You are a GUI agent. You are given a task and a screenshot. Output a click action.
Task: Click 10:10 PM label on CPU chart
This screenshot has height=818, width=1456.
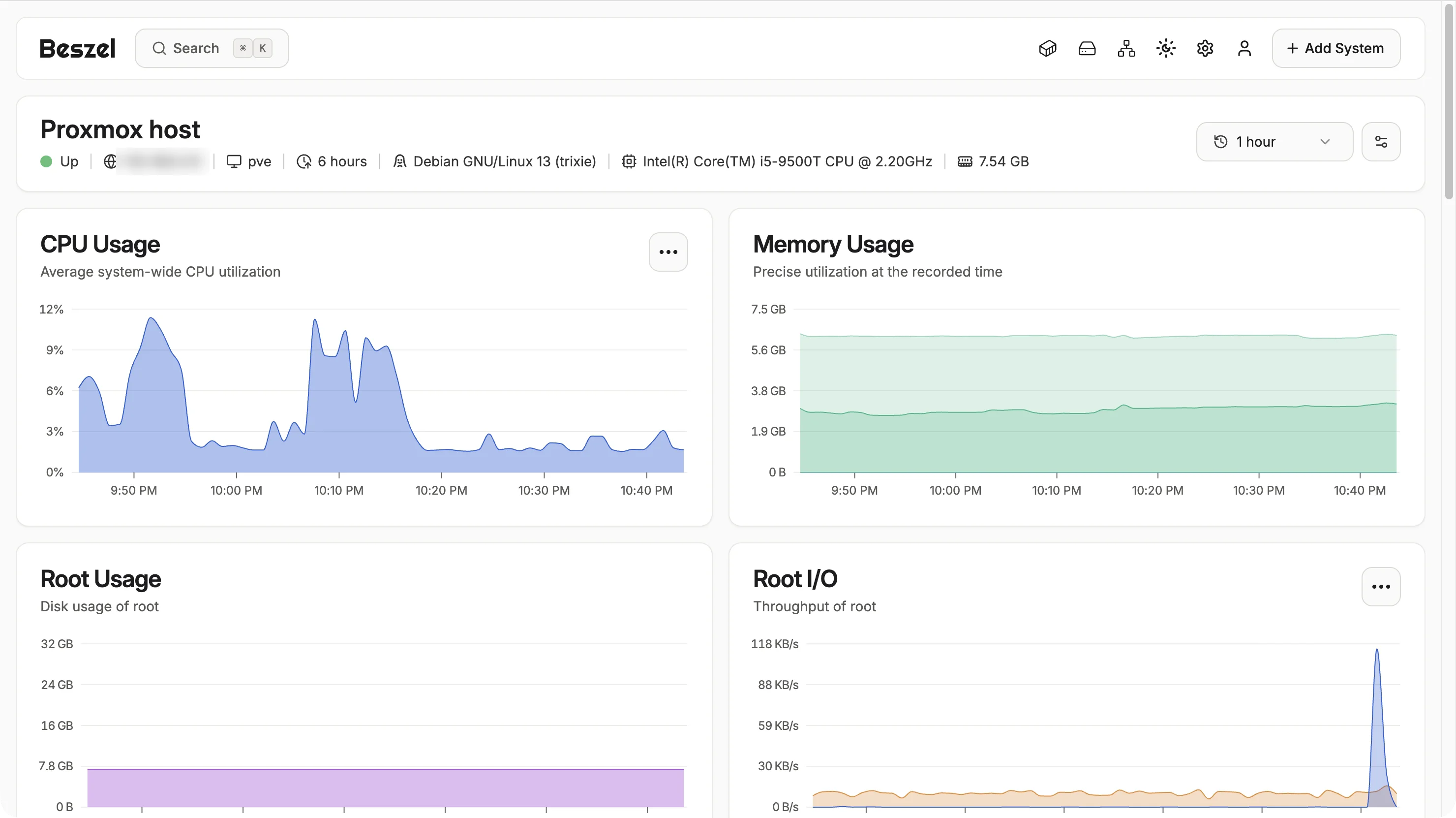(x=338, y=491)
